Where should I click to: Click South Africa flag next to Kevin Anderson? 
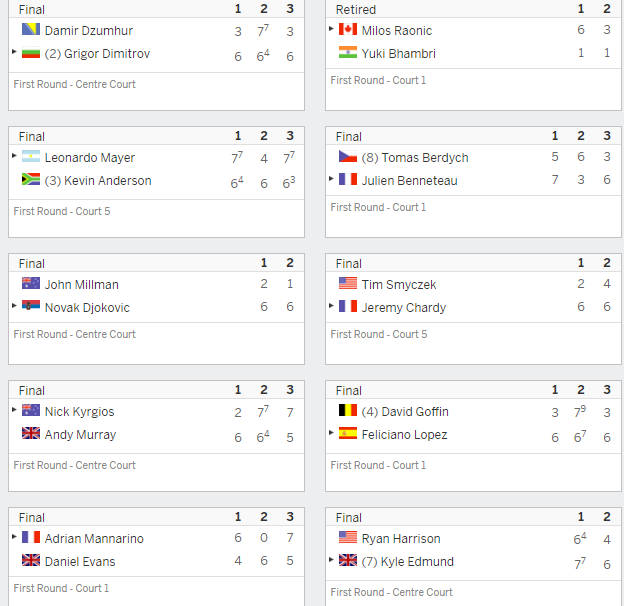point(31,179)
